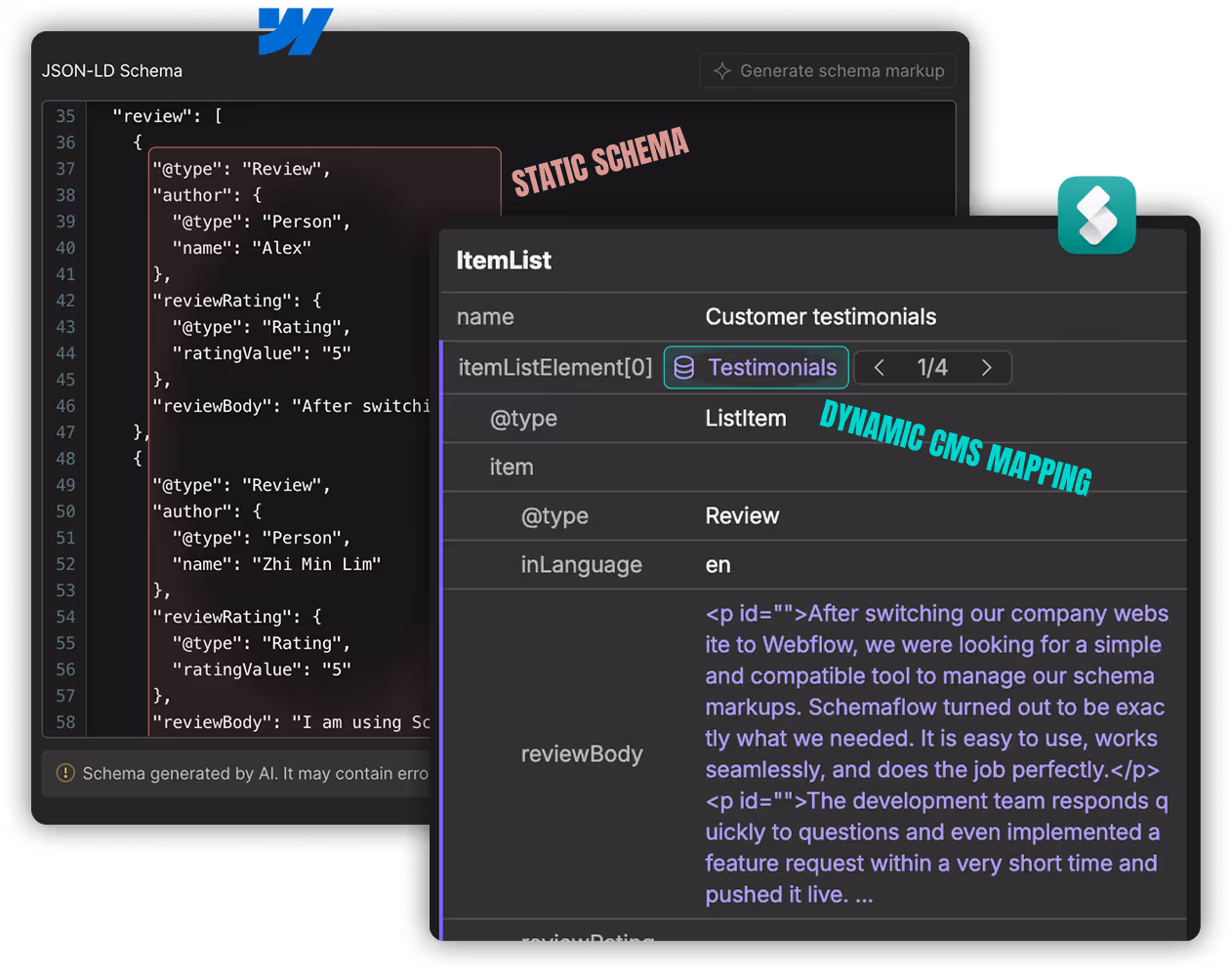1232x973 pixels.
Task: Select the Testimonials CMS collection chip
Action: [756, 368]
